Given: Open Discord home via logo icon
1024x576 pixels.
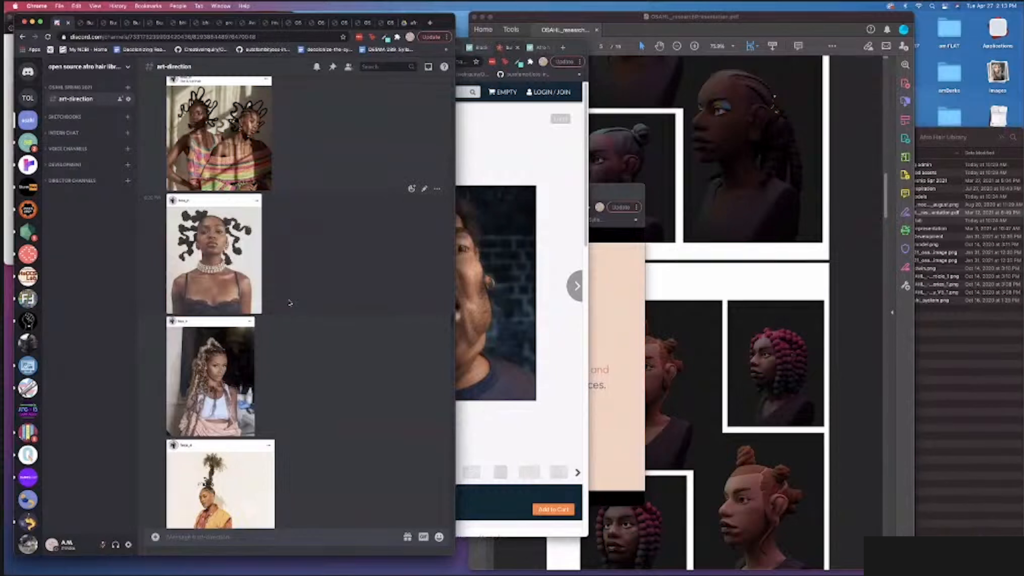Looking at the screenshot, I should [27, 72].
